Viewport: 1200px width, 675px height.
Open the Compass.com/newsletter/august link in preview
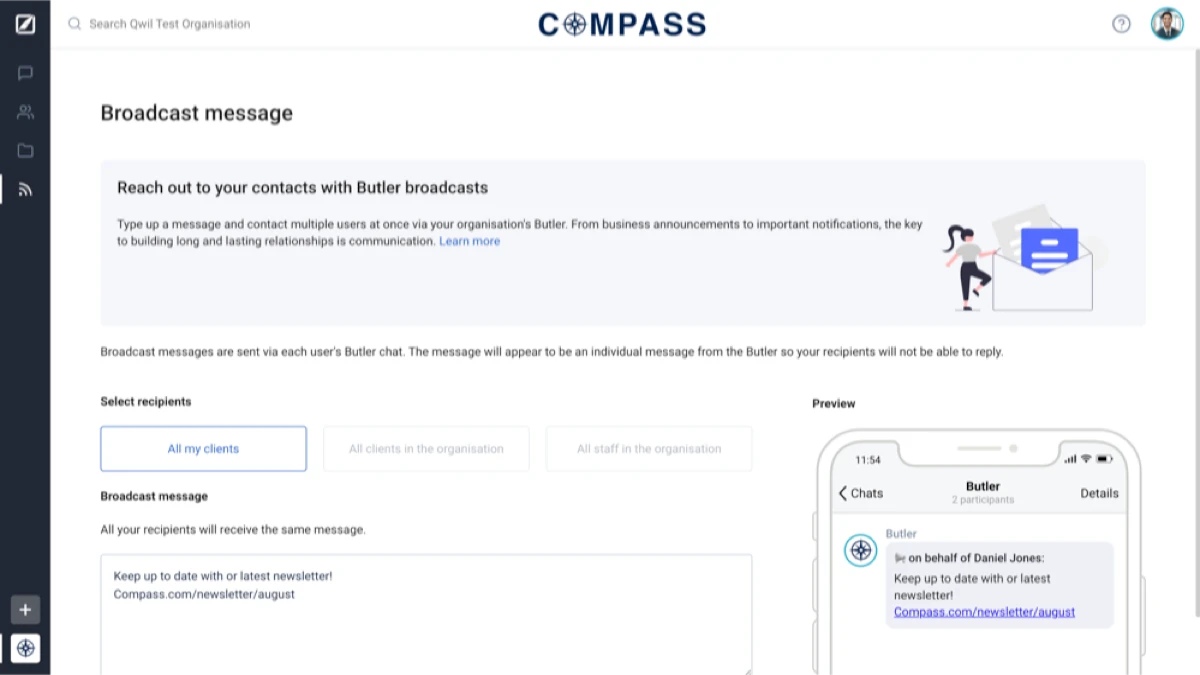pyautogui.click(x=984, y=612)
